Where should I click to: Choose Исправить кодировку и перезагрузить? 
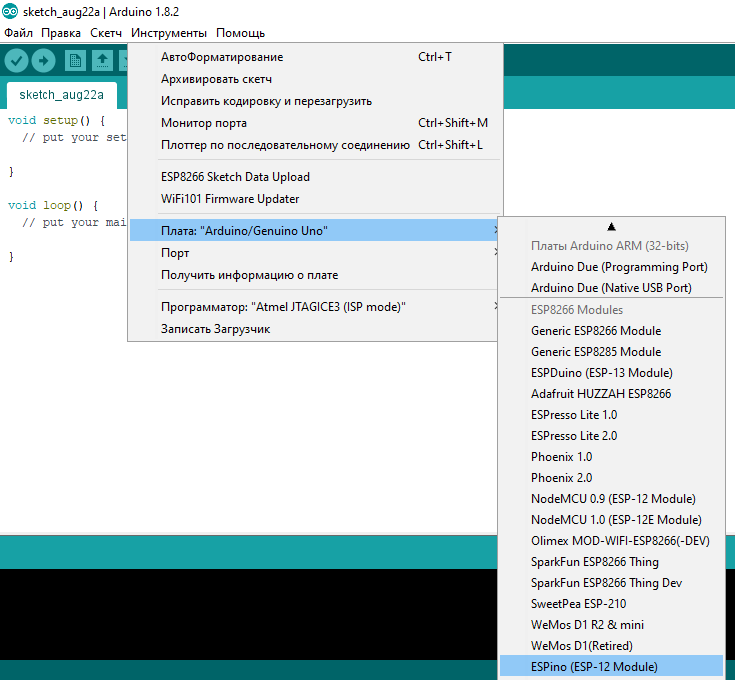(315, 101)
